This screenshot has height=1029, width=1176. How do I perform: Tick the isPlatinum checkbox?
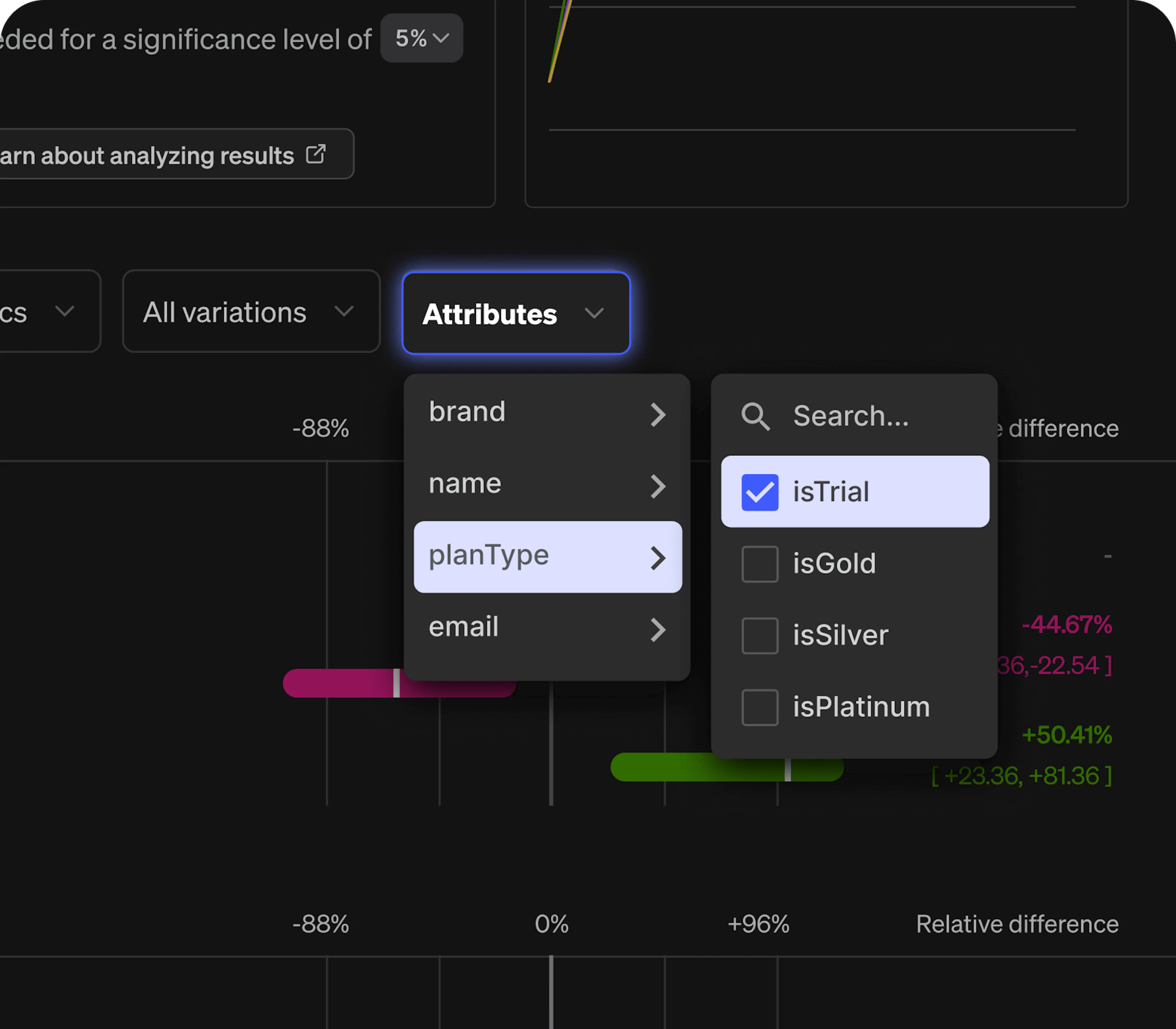coord(760,707)
